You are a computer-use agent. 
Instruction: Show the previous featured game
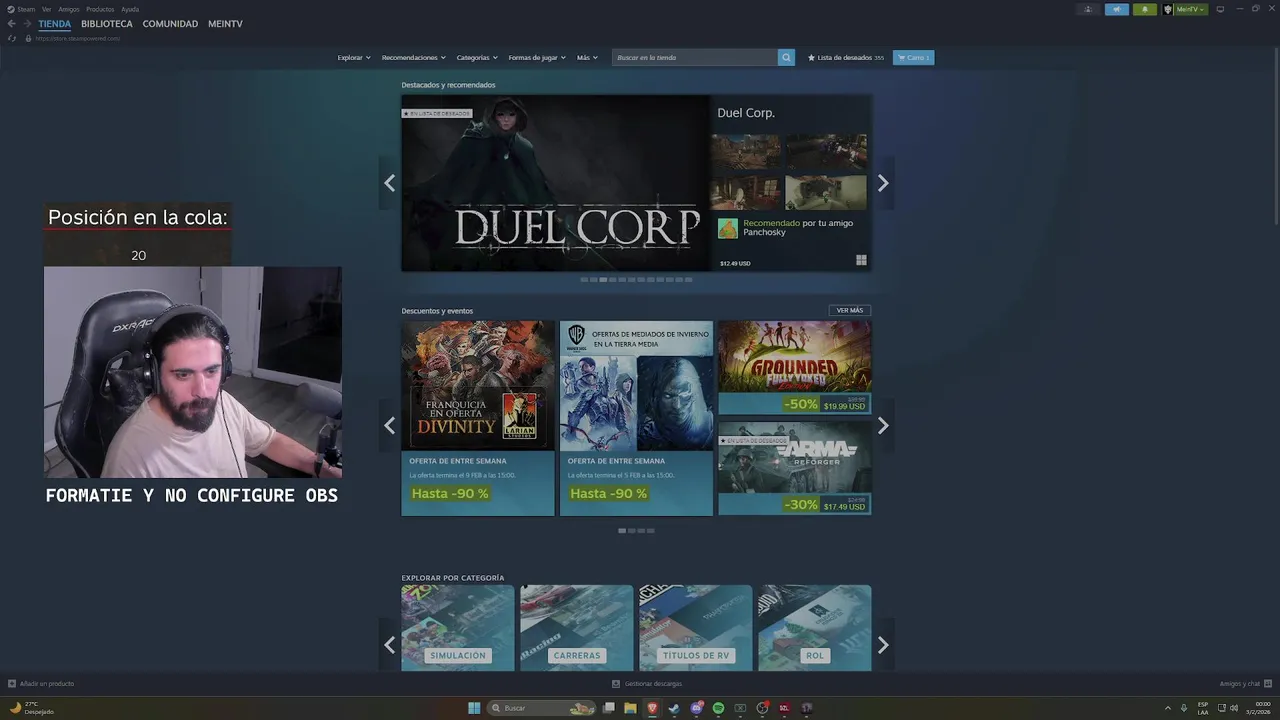pyautogui.click(x=389, y=183)
